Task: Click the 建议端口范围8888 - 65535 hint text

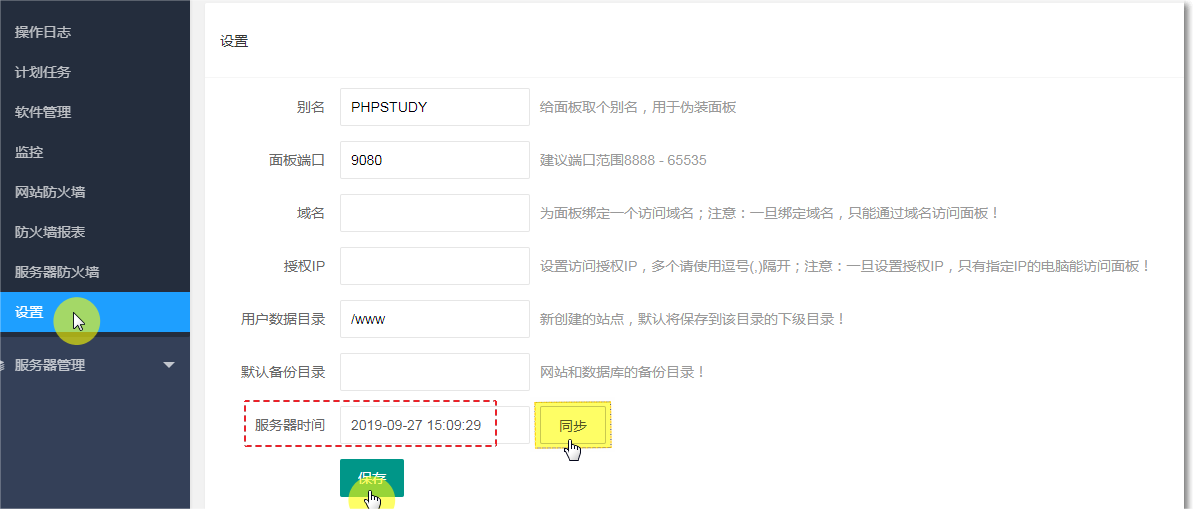Action: coord(623,161)
